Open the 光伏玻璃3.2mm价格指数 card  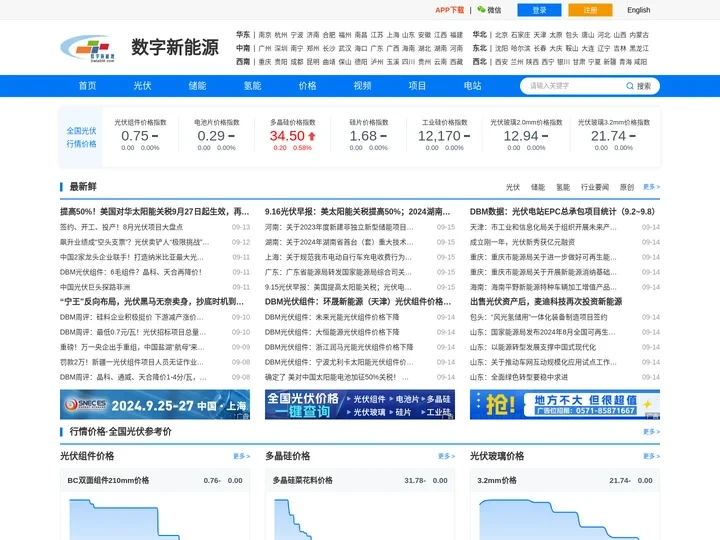[x=613, y=135]
